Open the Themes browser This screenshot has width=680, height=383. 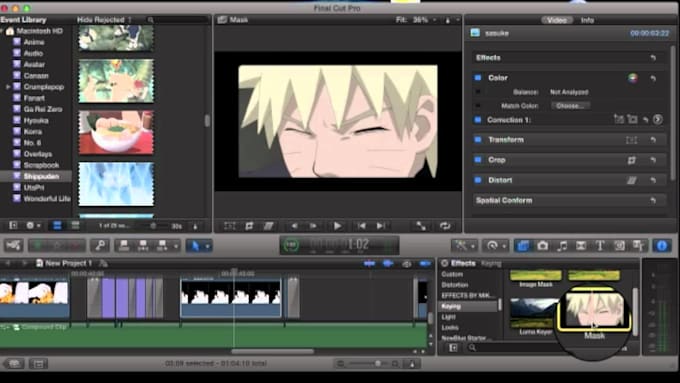639,246
